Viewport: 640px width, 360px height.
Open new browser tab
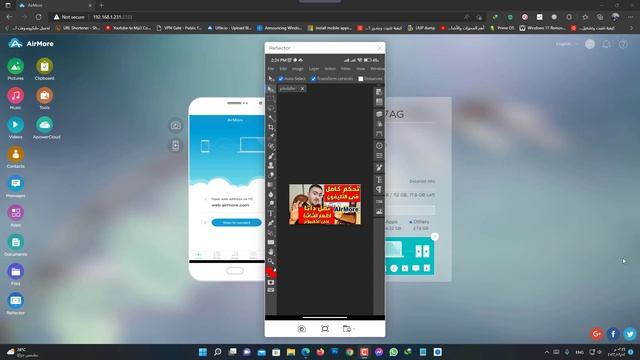click(101, 5)
